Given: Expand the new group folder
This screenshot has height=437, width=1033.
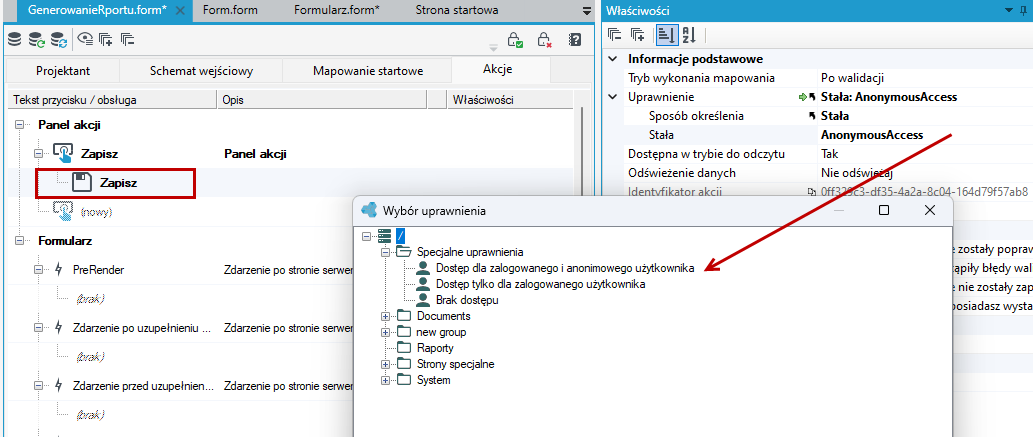Looking at the screenshot, I should tap(385, 332).
